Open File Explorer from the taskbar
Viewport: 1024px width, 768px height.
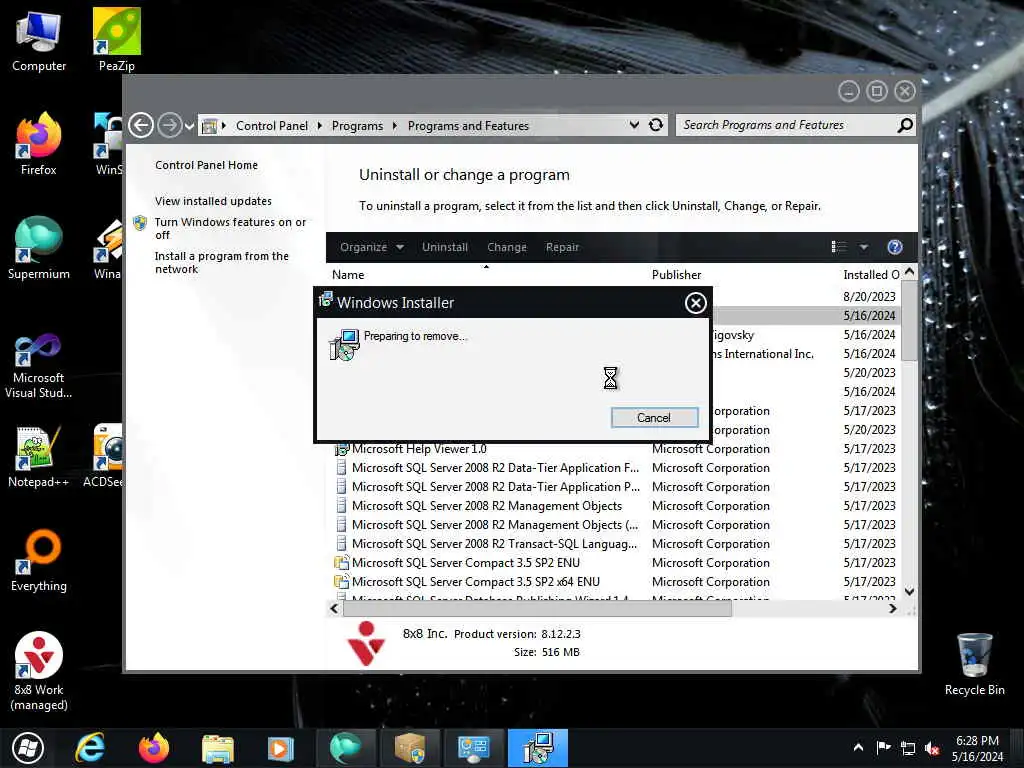[217, 748]
